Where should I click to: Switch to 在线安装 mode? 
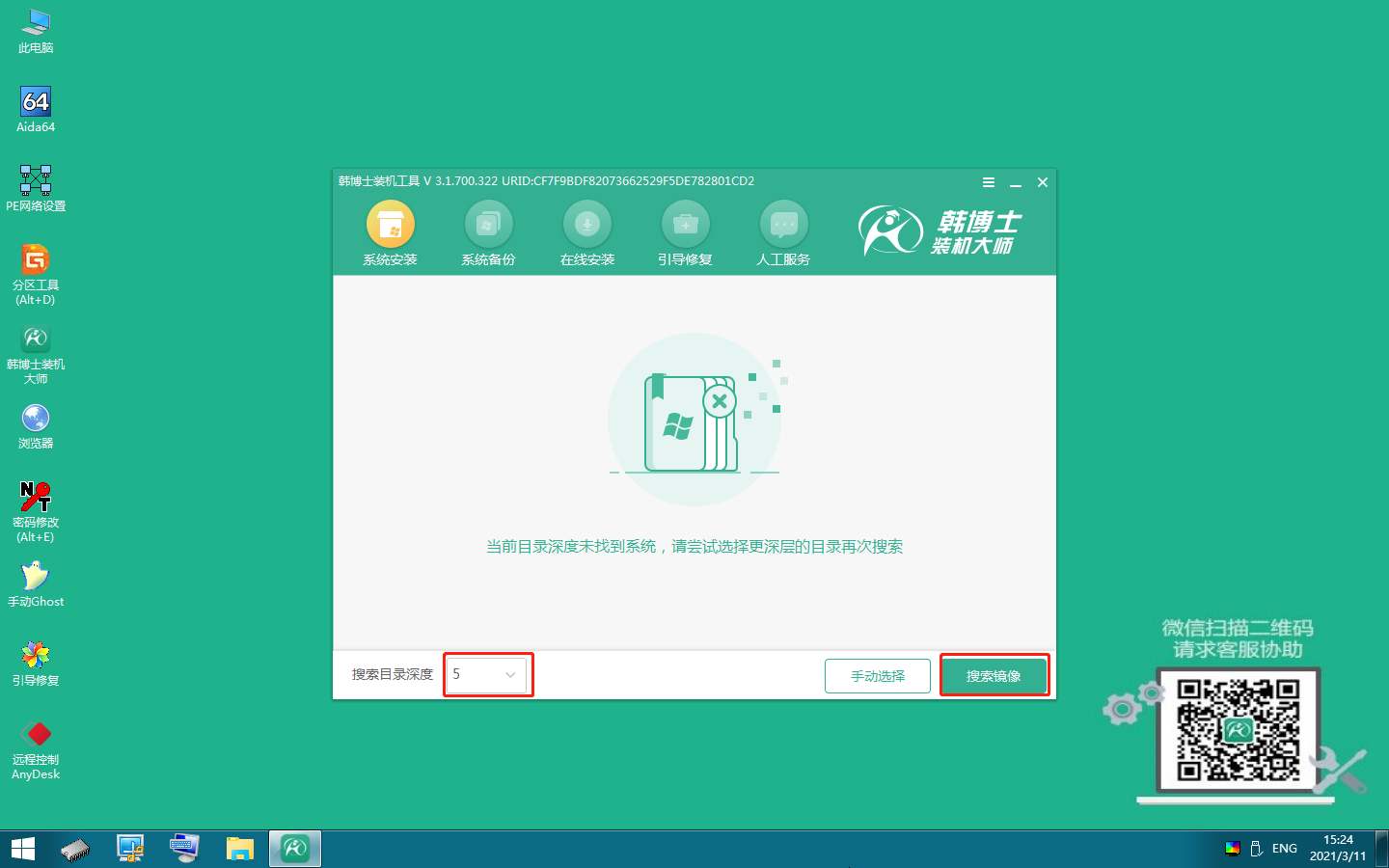point(587,224)
